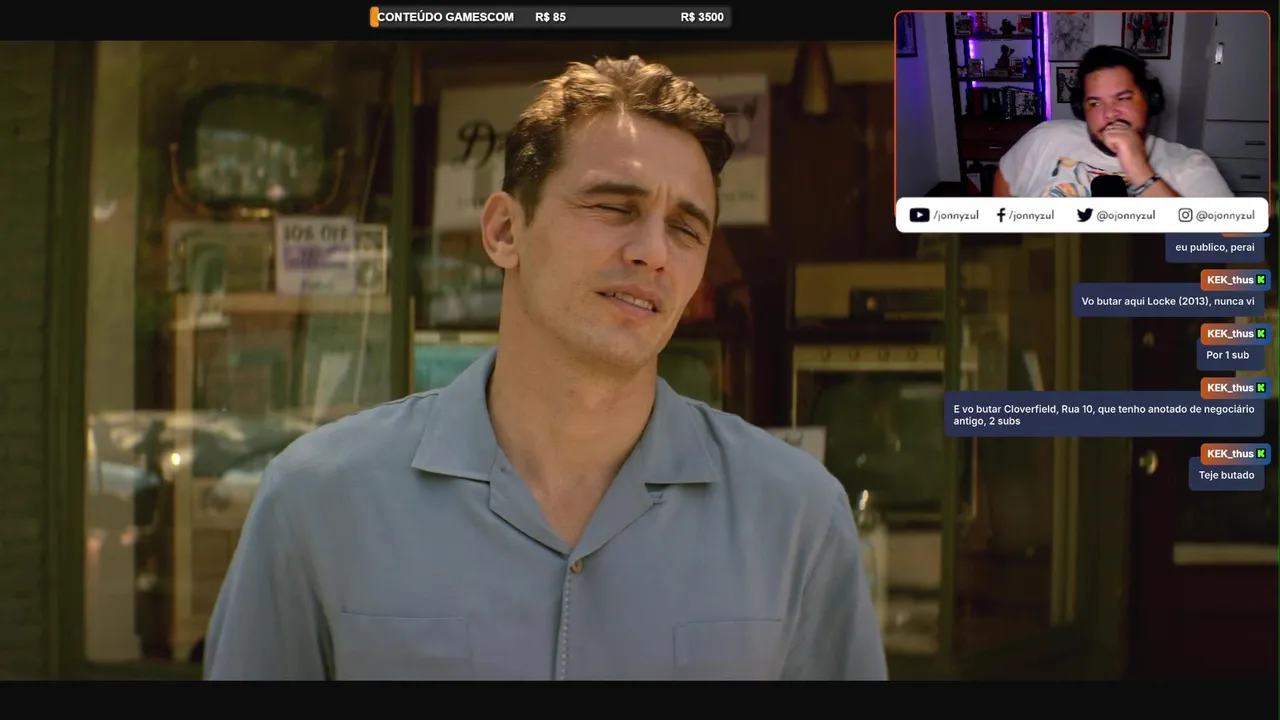Click green badge above the Locke (2013) message
Screen dimensions: 1280x720
point(1261,280)
